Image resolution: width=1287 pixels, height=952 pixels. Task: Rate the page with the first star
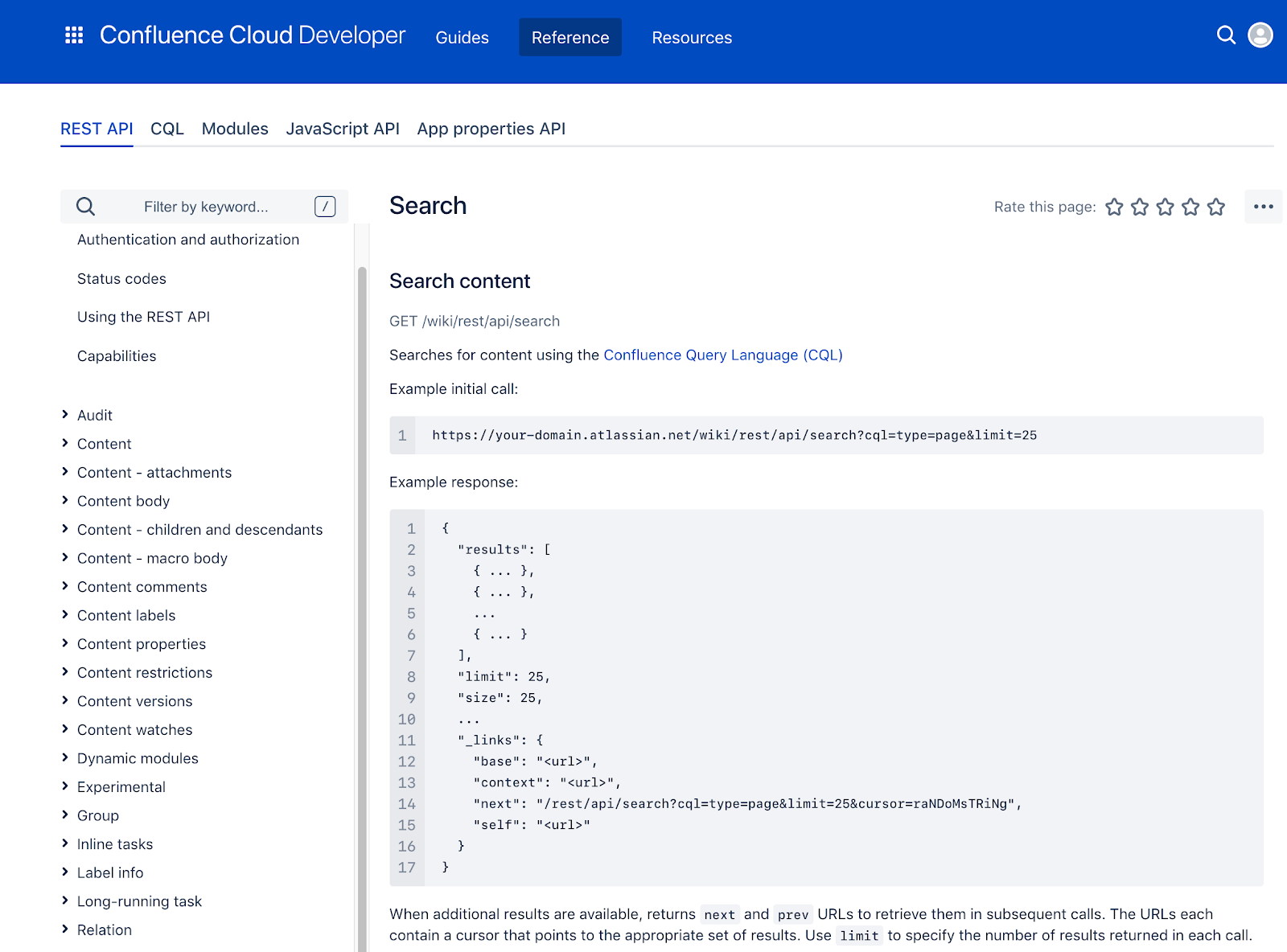point(1113,207)
